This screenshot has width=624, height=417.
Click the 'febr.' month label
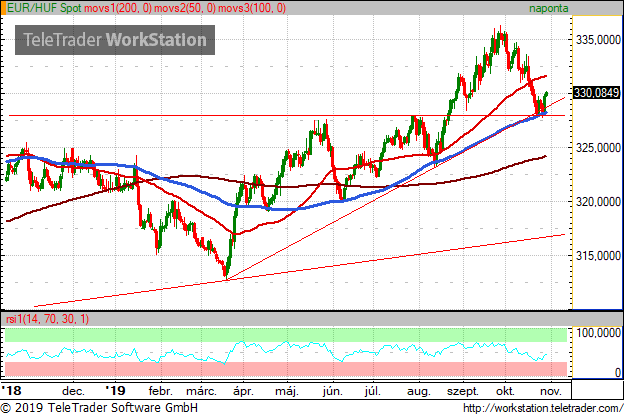click(x=160, y=391)
